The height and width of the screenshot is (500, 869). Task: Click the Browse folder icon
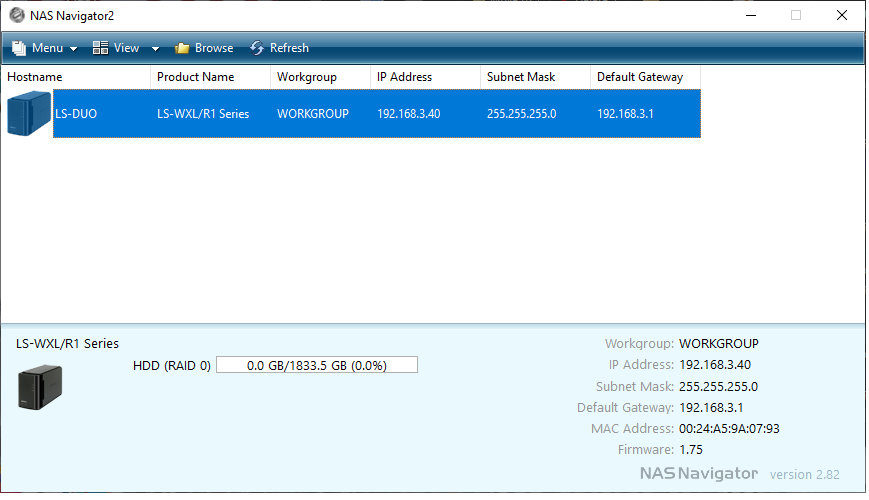pos(182,48)
